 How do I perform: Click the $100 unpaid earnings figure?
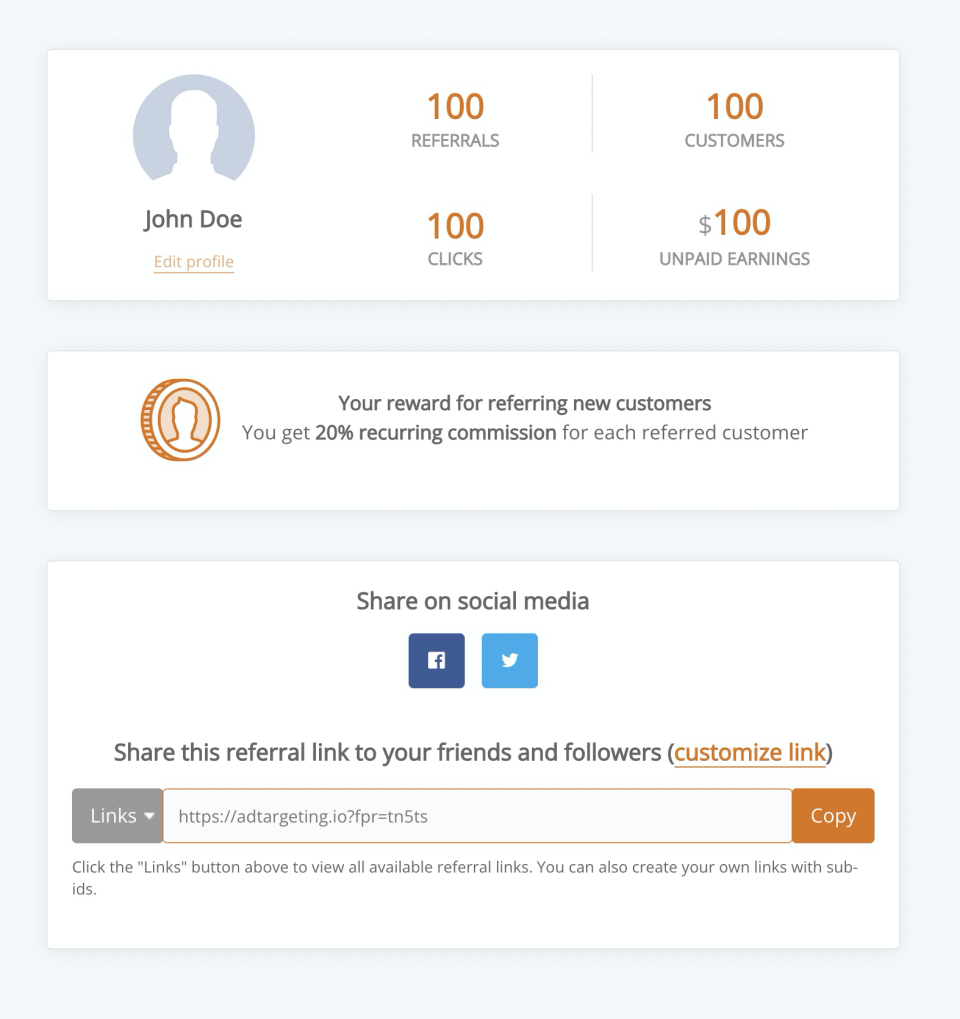tap(734, 223)
